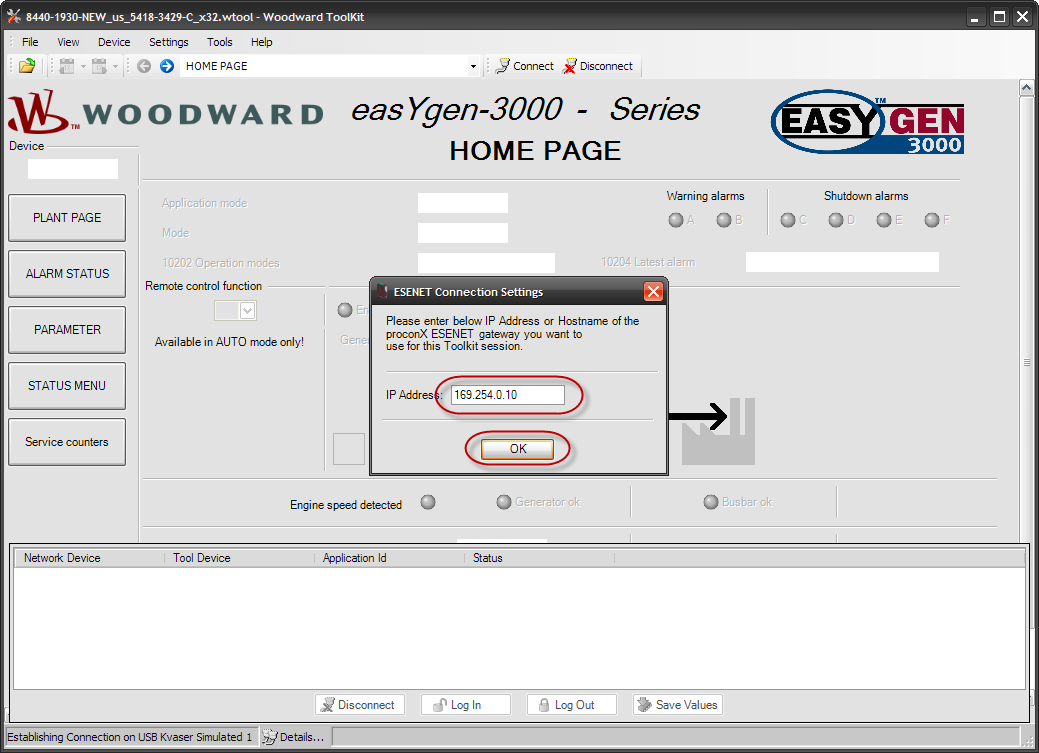Sort by the Status column header
This screenshot has width=1039, height=753.
pos(539,558)
